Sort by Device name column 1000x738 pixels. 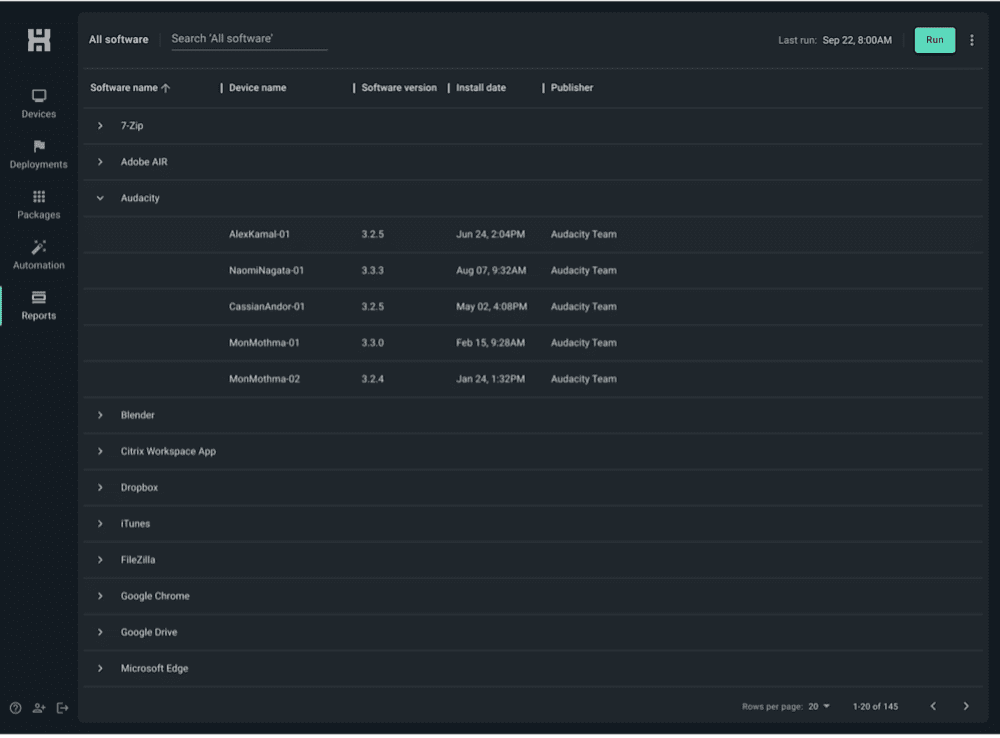258,88
